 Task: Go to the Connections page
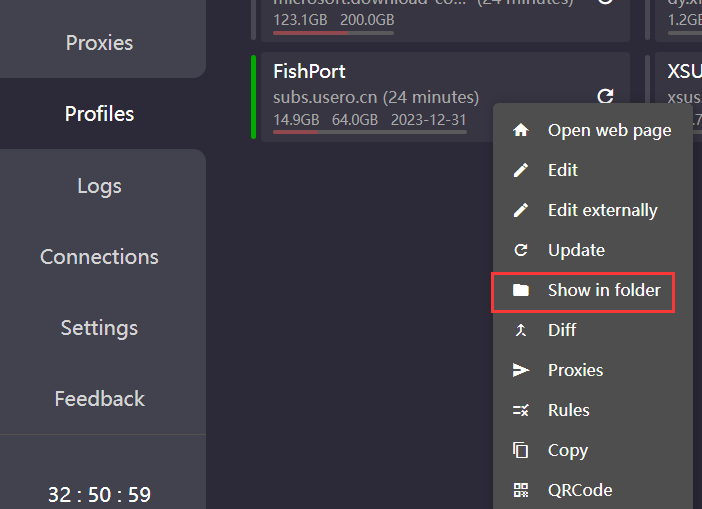click(99, 257)
